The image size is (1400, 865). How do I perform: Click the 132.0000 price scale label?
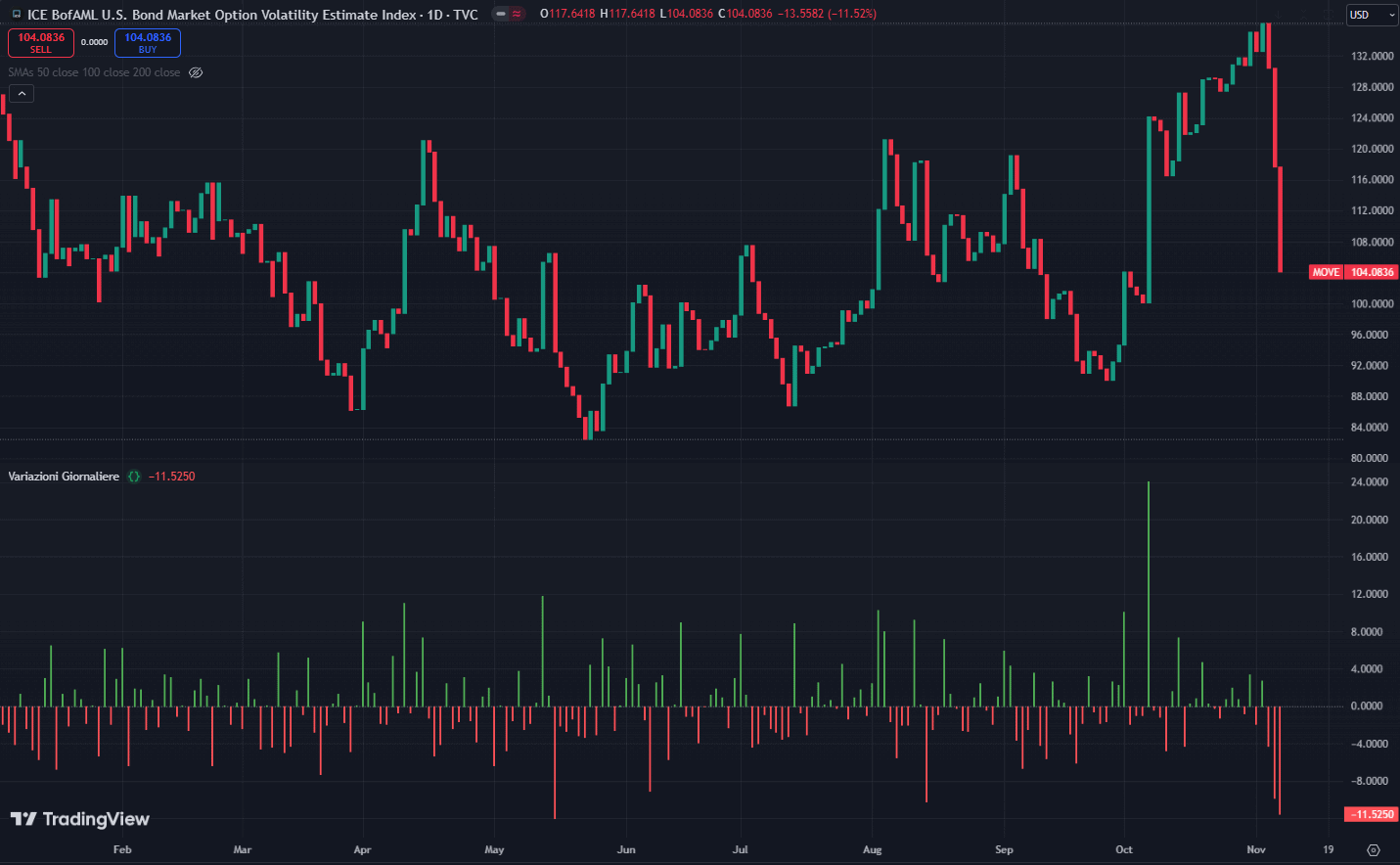1372,56
